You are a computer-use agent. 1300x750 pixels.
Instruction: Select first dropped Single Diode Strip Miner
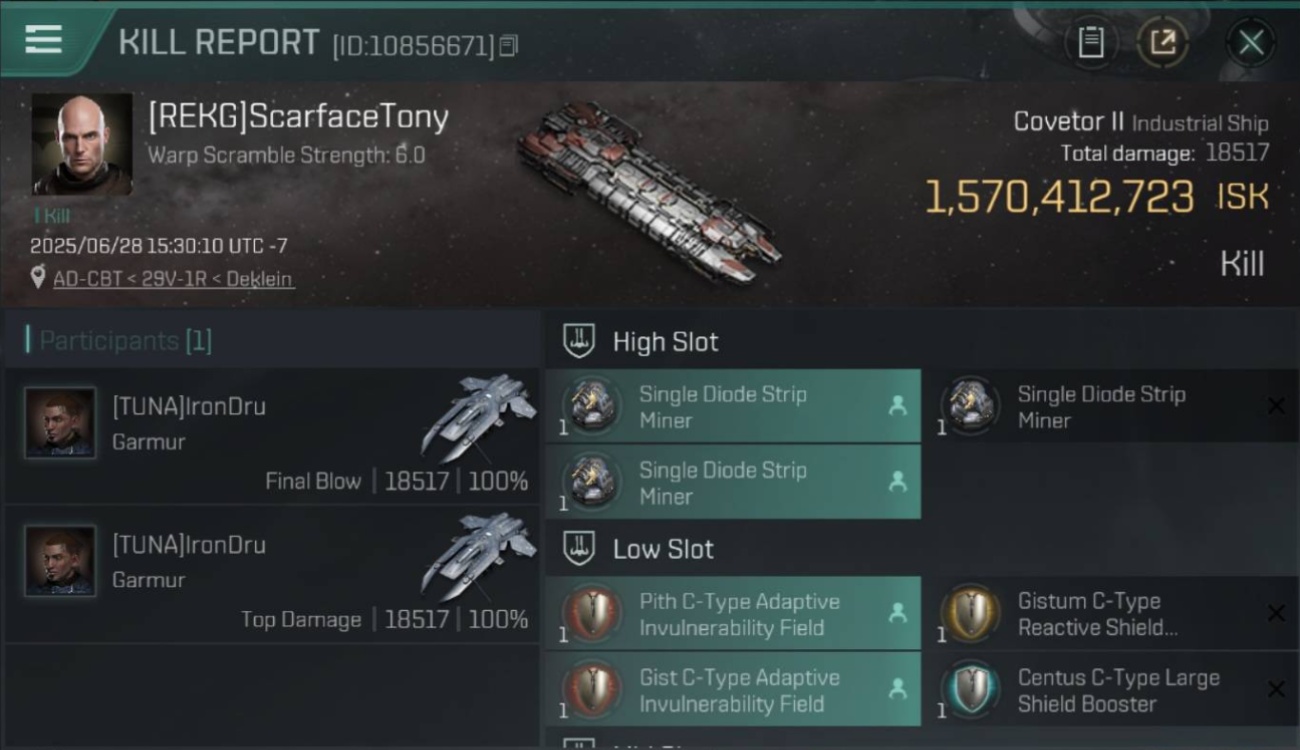[x=733, y=407]
